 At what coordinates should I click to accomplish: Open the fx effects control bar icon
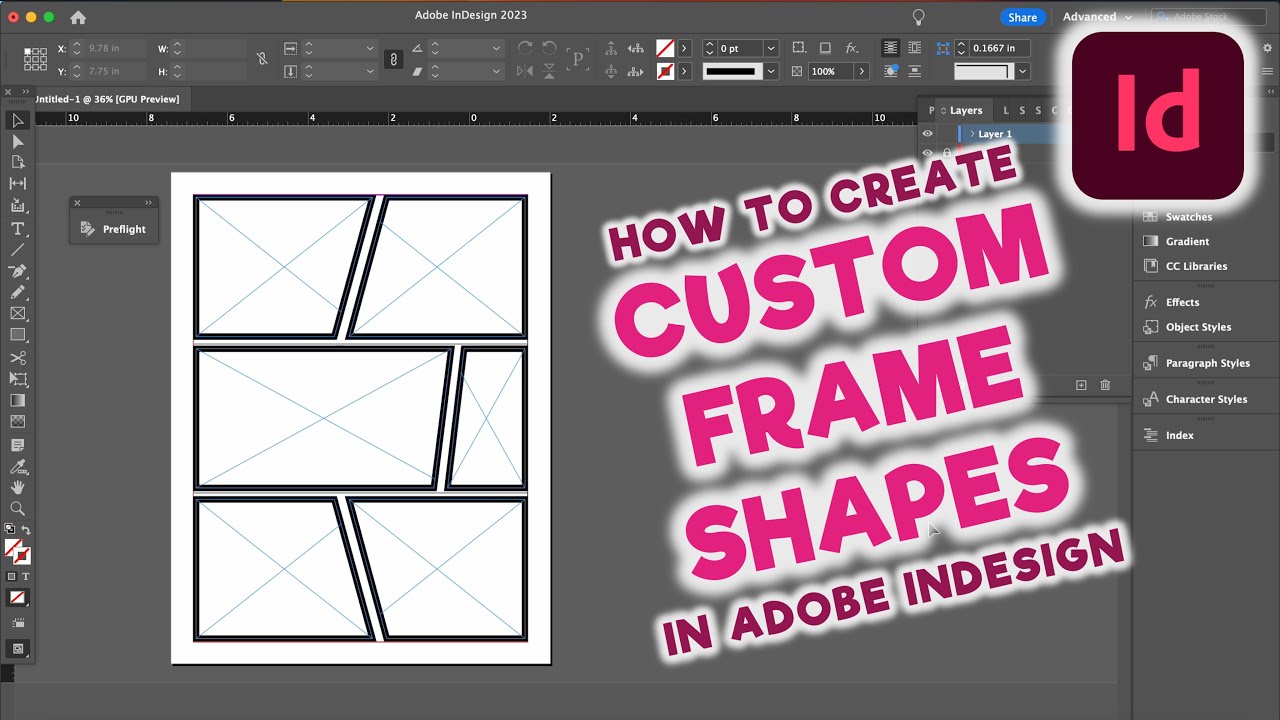point(852,48)
